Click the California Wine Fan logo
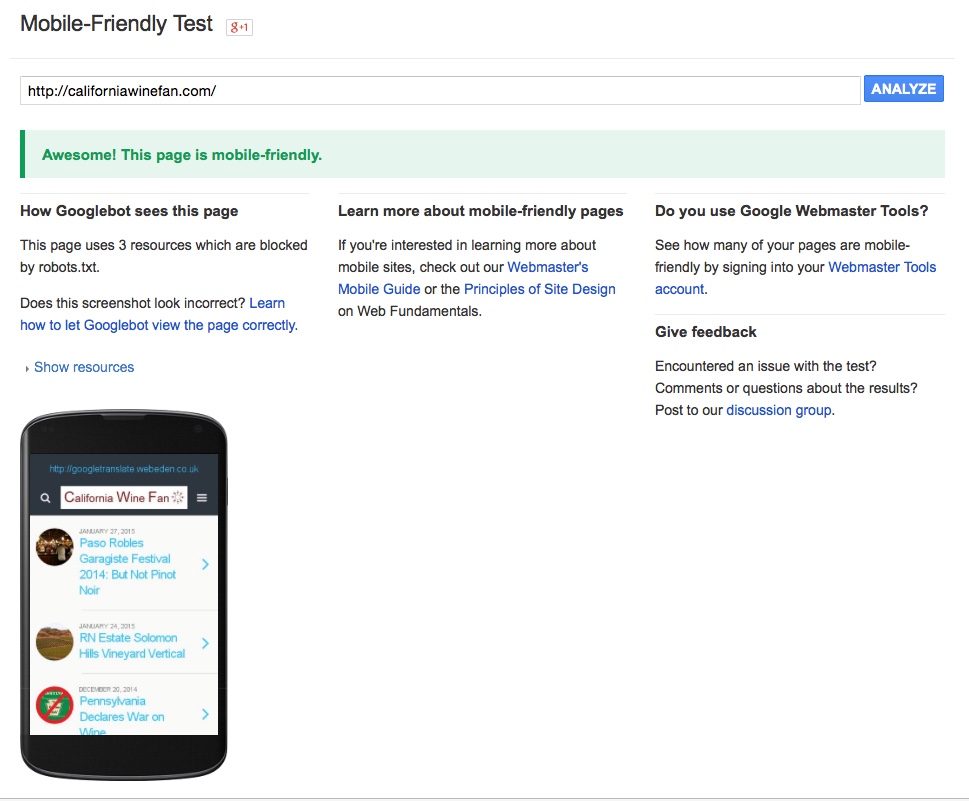 (x=124, y=498)
